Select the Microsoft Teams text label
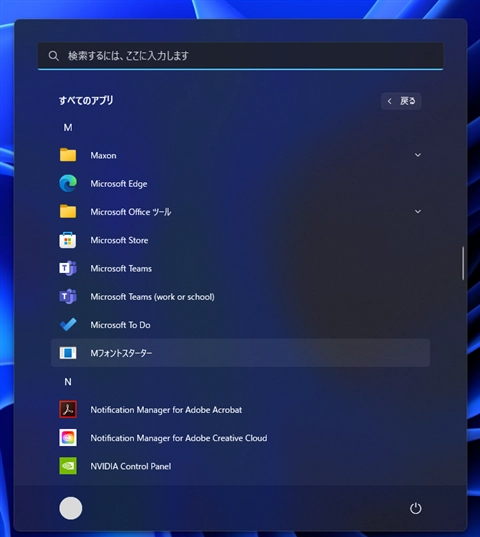The image size is (480, 537). (x=121, y=268)
